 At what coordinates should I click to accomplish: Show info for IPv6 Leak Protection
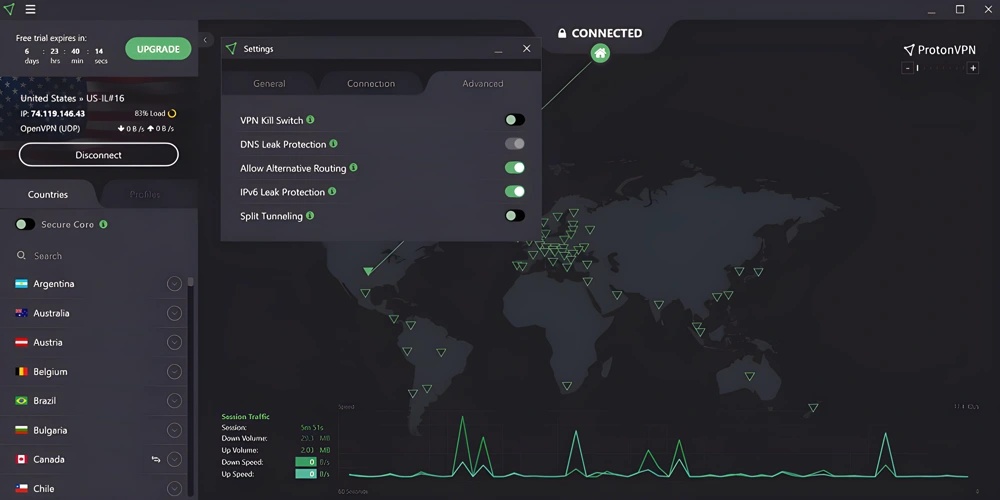[x=332, y=191]
